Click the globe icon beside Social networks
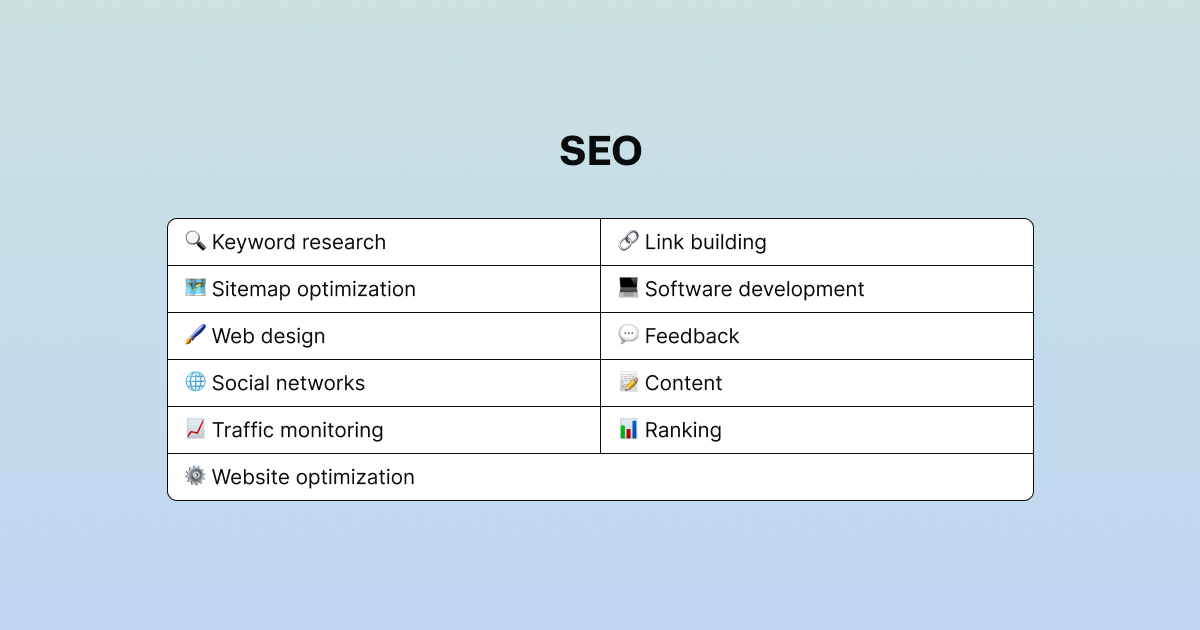 (195, 382)
